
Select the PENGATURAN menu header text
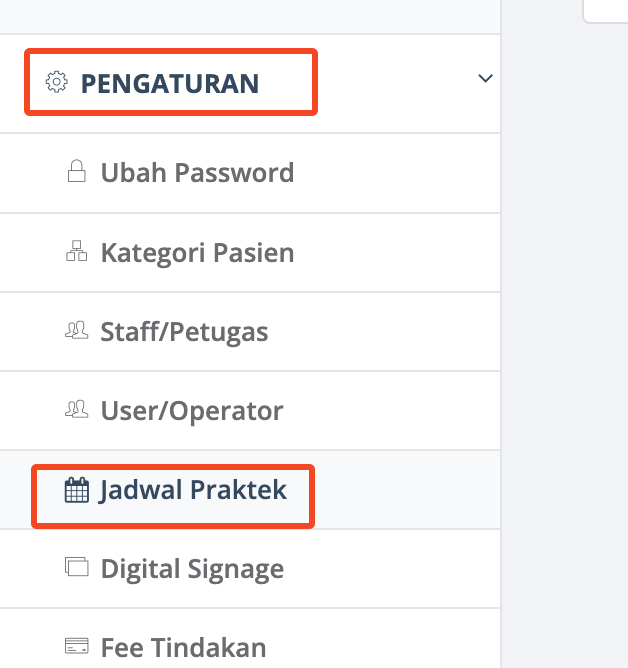(x=169, y=83)
